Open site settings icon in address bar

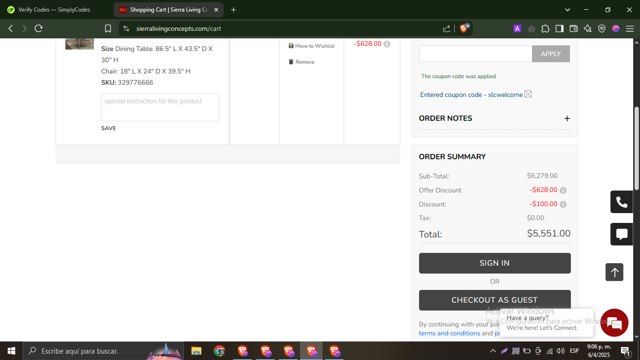[126, 29]
